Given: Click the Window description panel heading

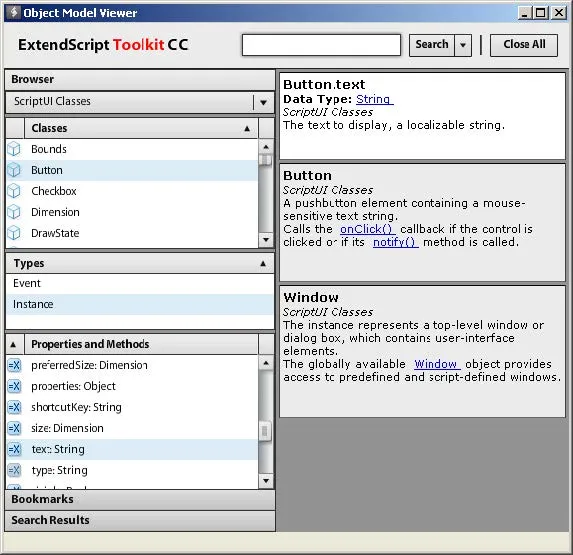Looking at the screenshot, I should click(311, 297).
